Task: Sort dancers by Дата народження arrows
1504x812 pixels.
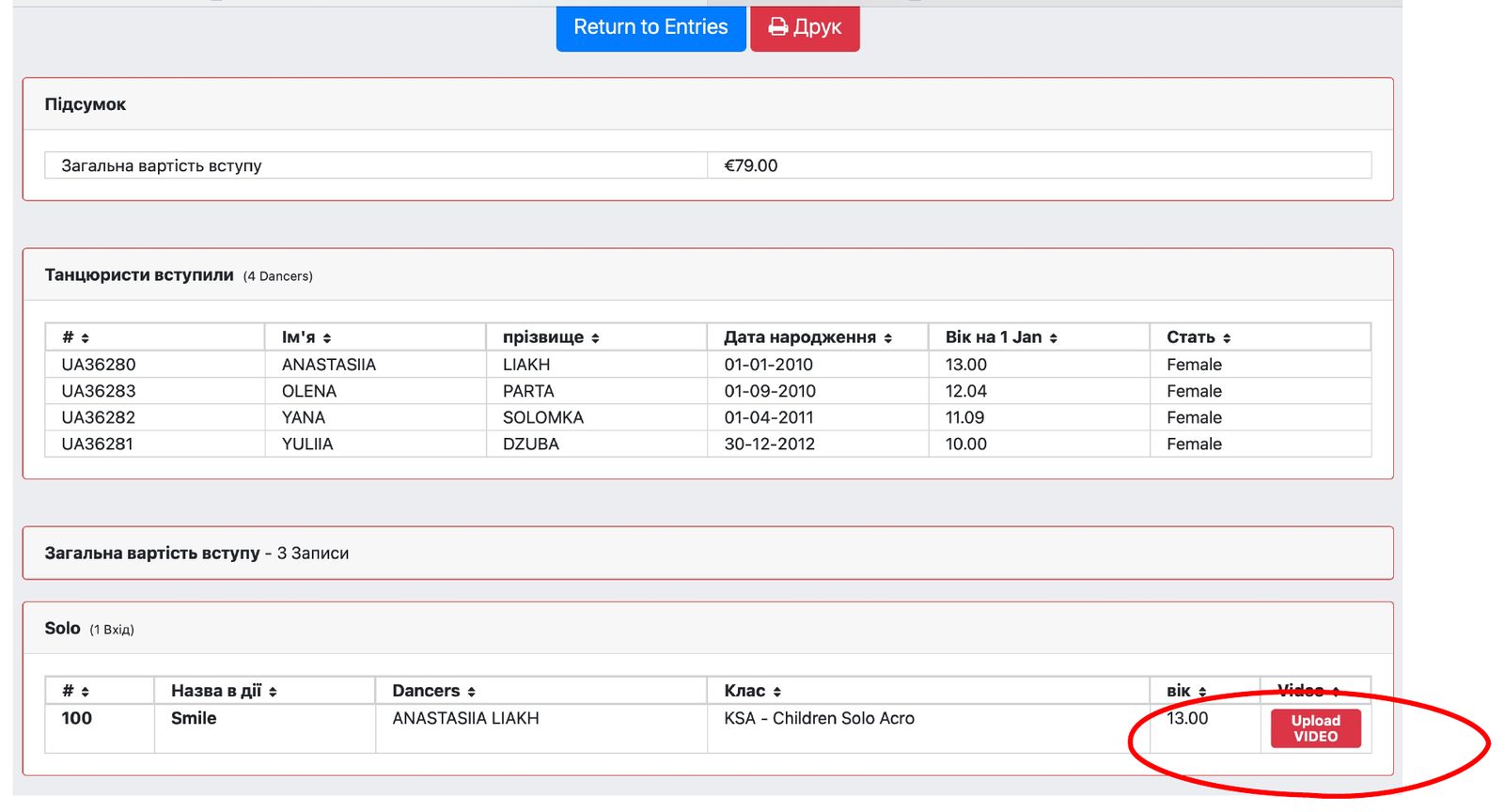Action: tap(887, 338)
